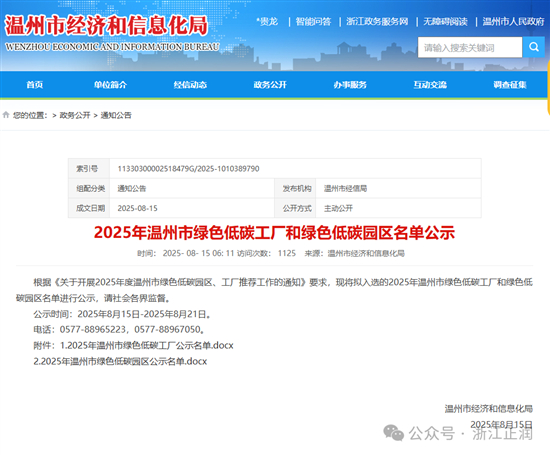The width and height of the screenshot is (550, 455).
Task: Open the 政务公开 navigation tab
Action: coord(270,85)
